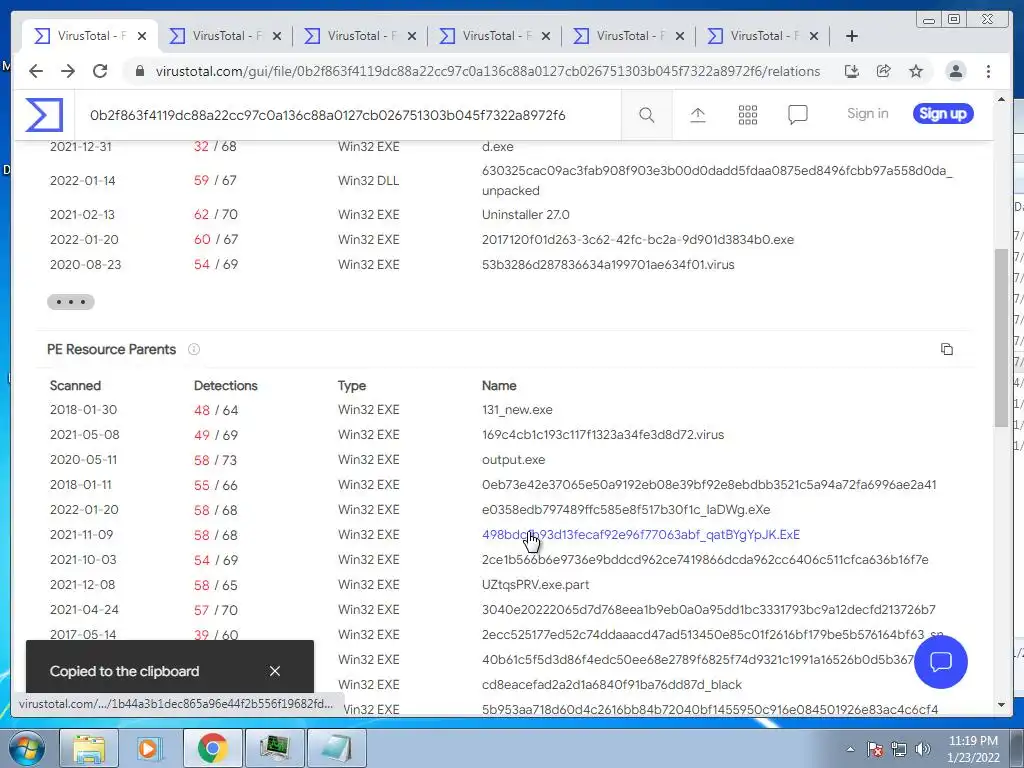Open the apps grid icon
1024x768 pixels.
click(x=748, y=115)
